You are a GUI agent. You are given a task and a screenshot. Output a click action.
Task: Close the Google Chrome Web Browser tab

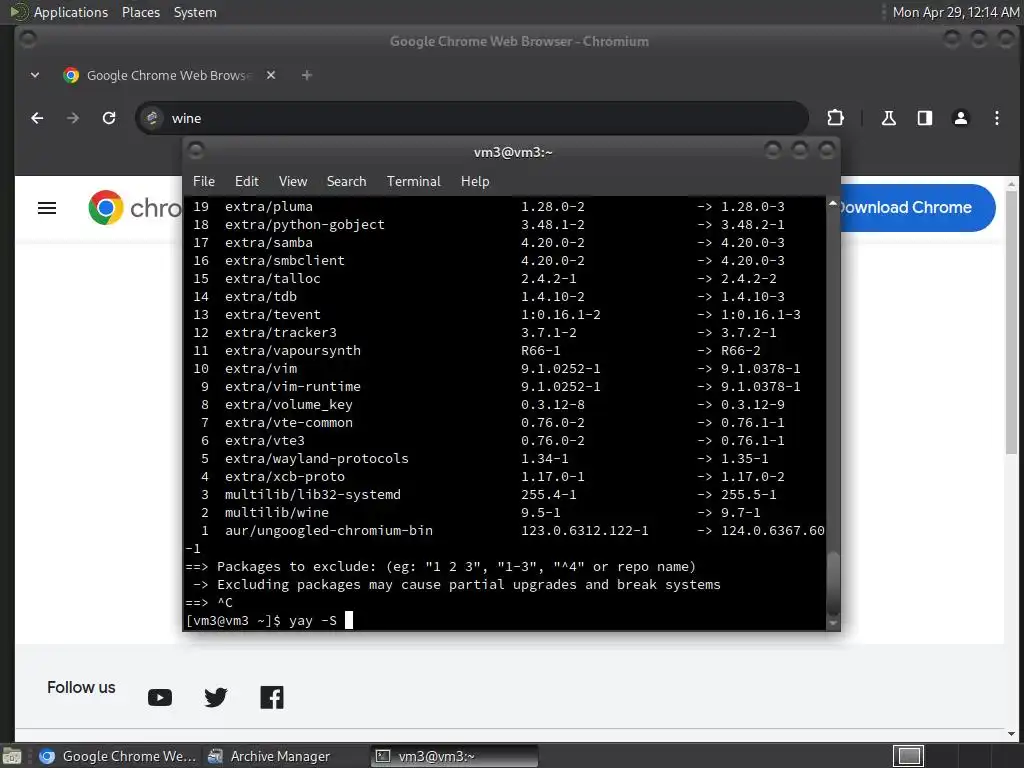coord(271,75)
